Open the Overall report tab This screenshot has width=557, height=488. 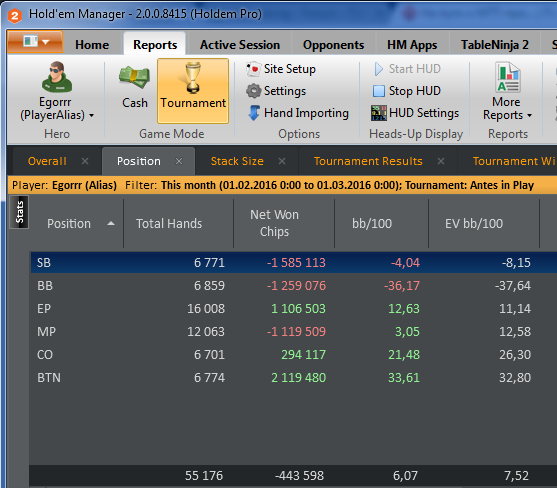47,161
